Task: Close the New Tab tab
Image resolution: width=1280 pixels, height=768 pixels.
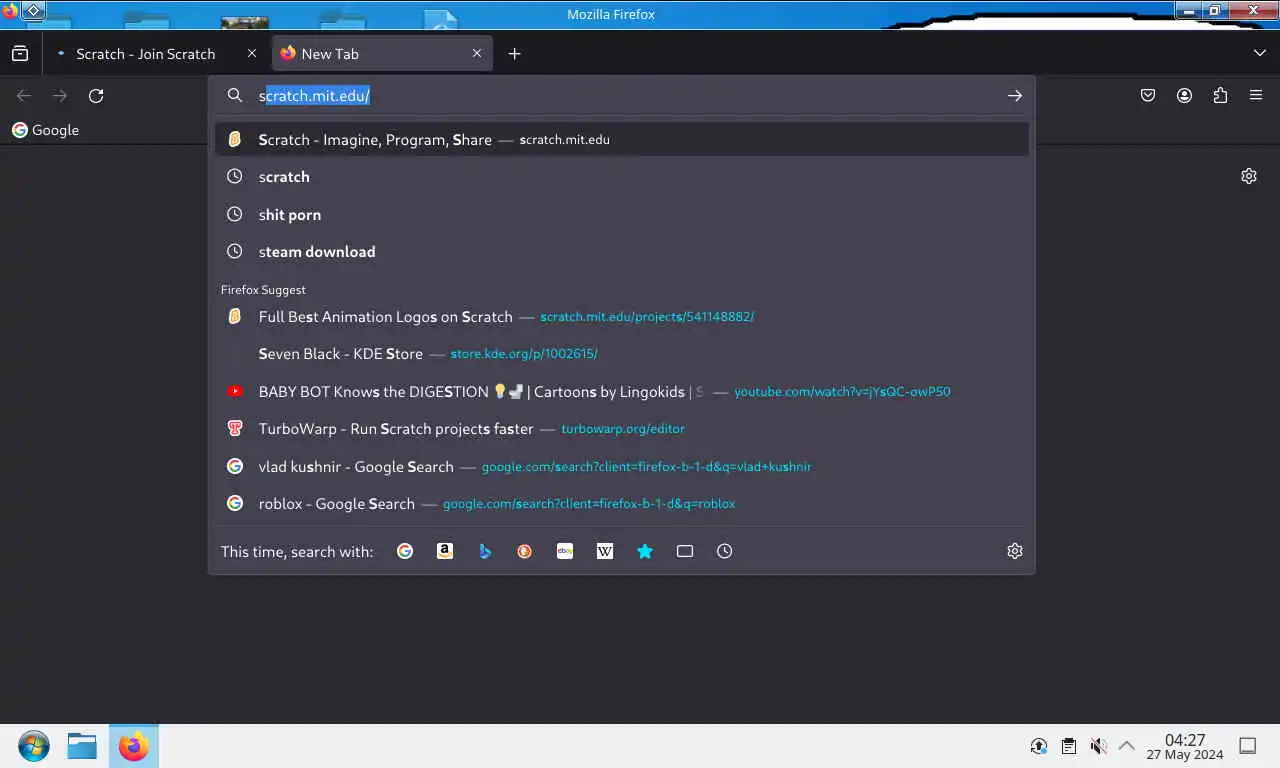Action: pyautogui.click(x=477, y=54)
